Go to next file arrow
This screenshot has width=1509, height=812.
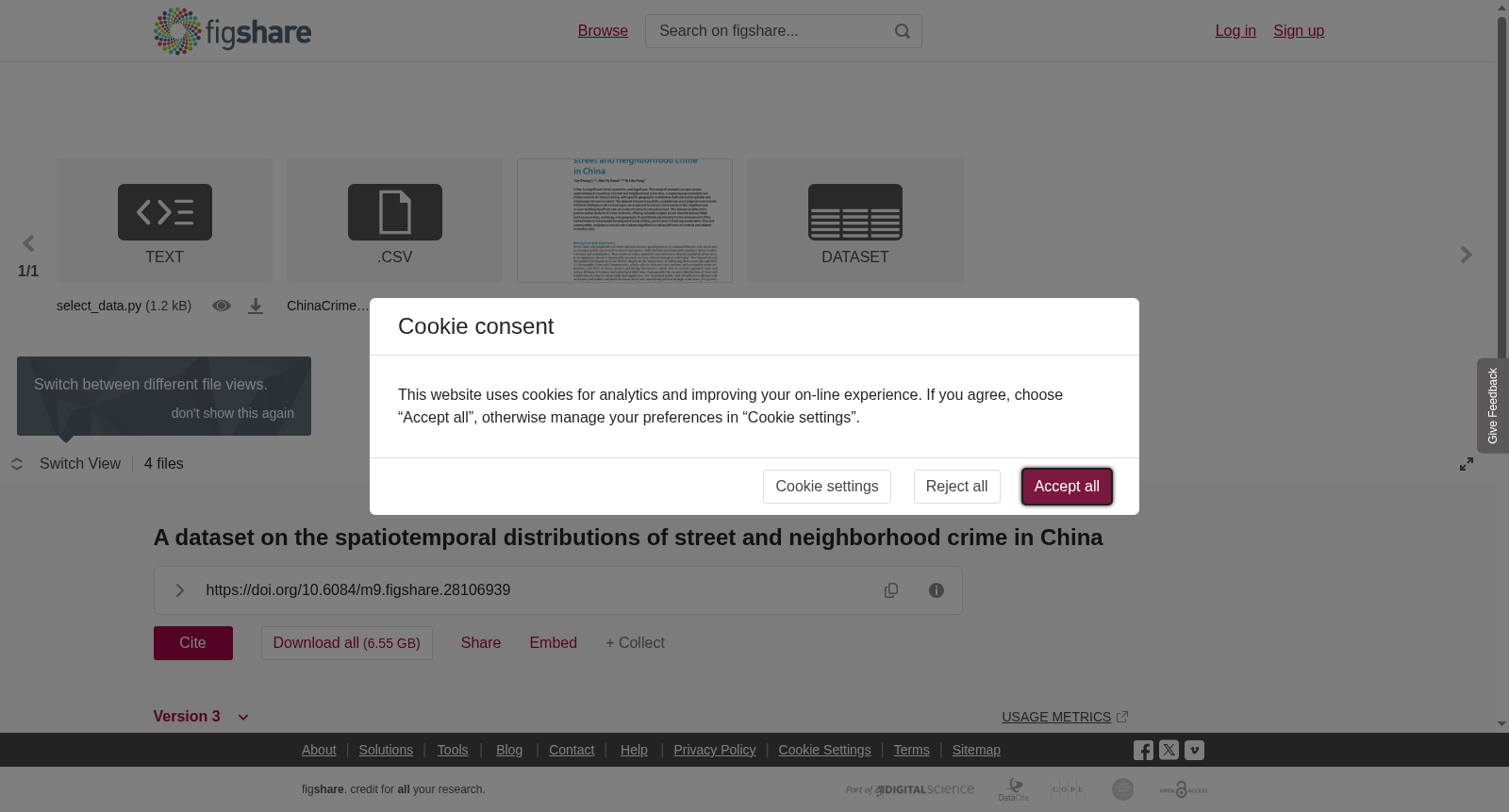(1466, 255)
